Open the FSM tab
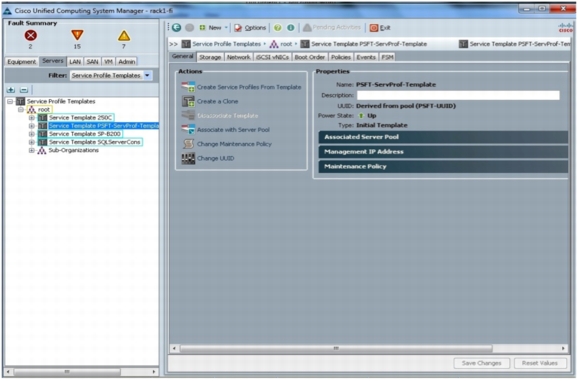The width and height of the screenshot is (578, 381). click(387, 57)
